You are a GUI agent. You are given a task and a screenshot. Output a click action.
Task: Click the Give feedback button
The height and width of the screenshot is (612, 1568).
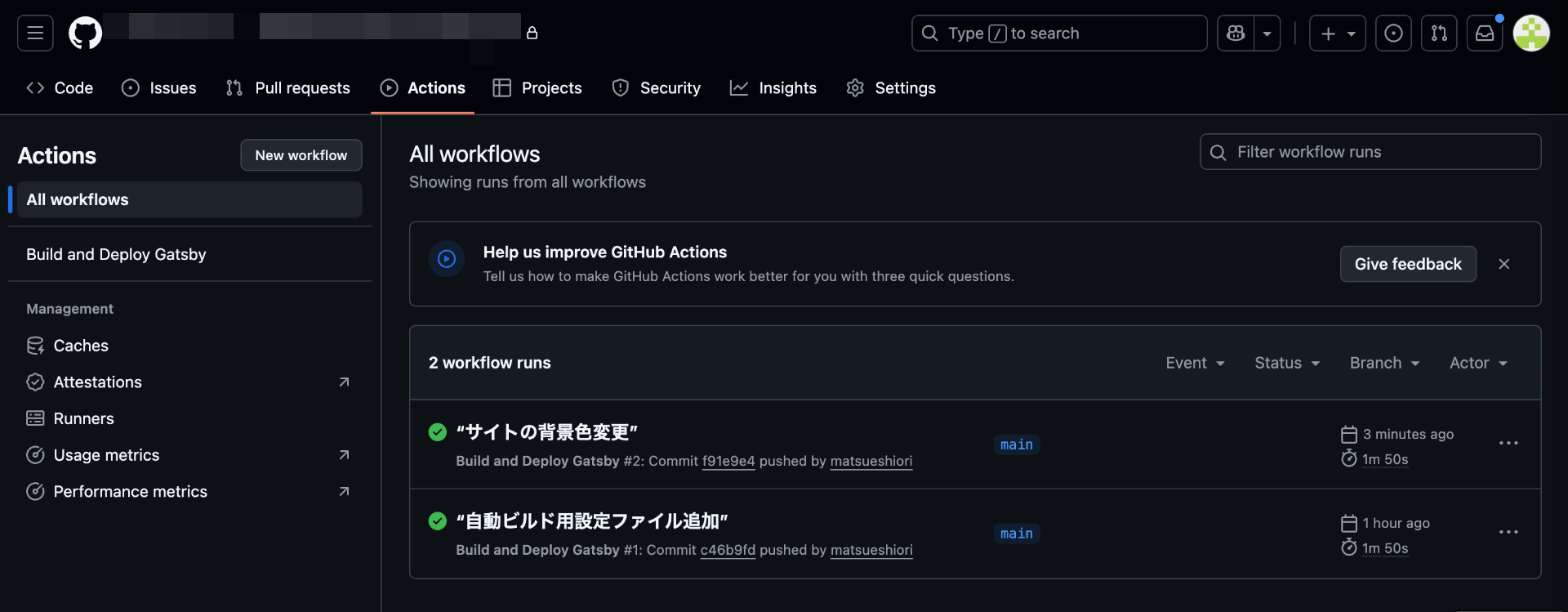click(x=1408, y=264)
